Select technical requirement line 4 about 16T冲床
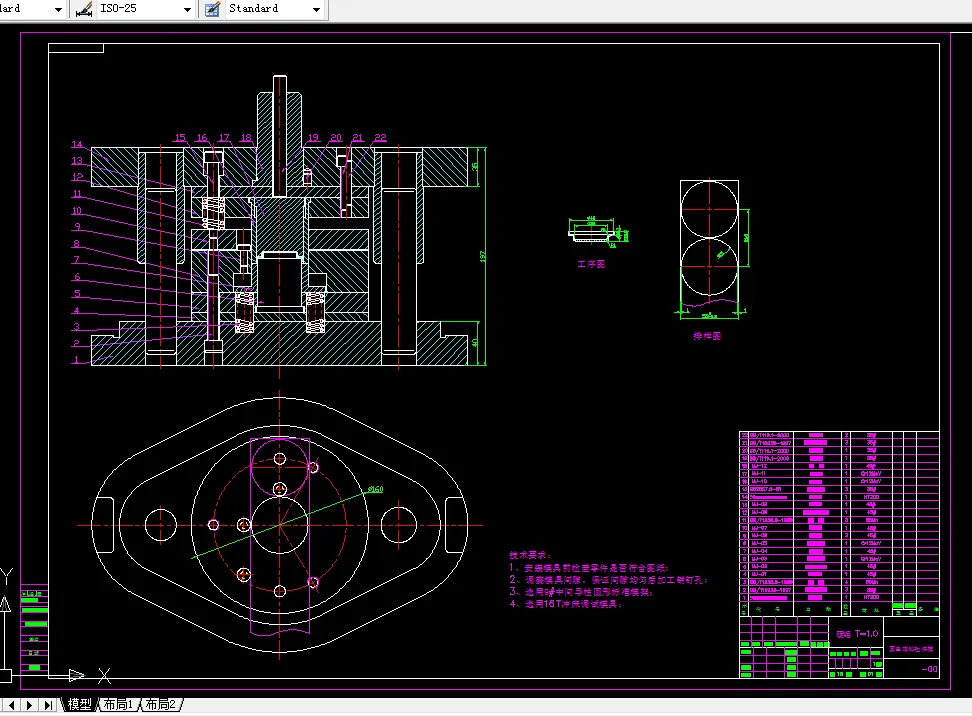The height and width of the screenshot is (716, 972). (x=565, y=604)
